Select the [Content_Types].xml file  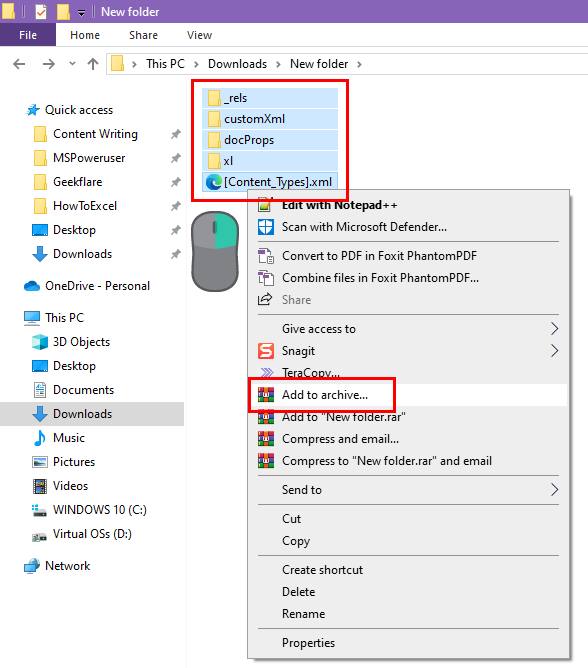[x=270, y=182]
